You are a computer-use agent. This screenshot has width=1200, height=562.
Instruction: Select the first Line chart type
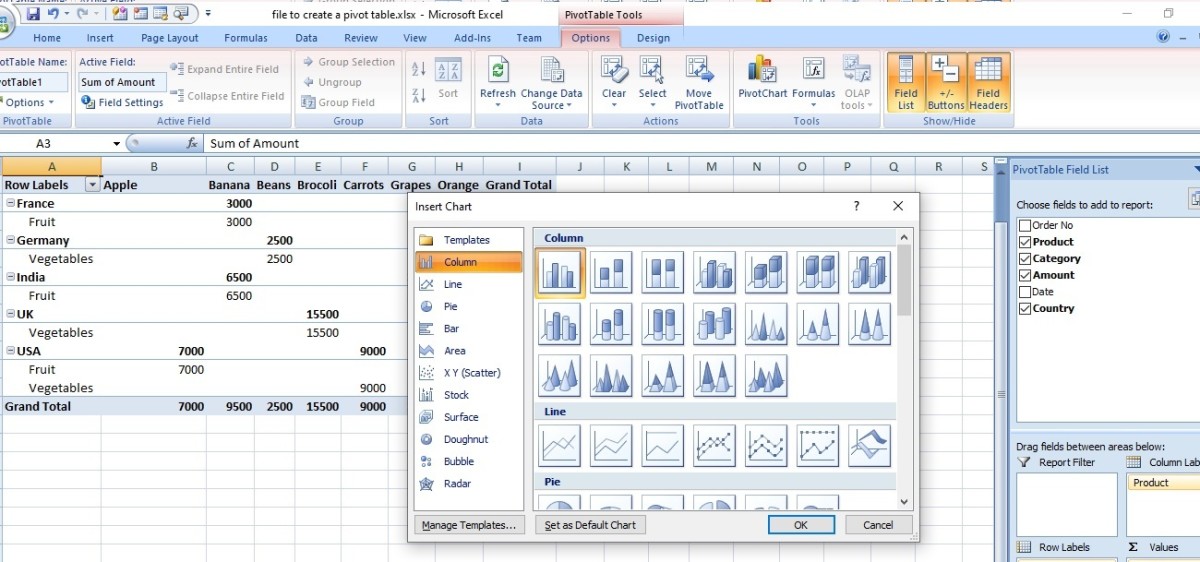click(559, 446)
